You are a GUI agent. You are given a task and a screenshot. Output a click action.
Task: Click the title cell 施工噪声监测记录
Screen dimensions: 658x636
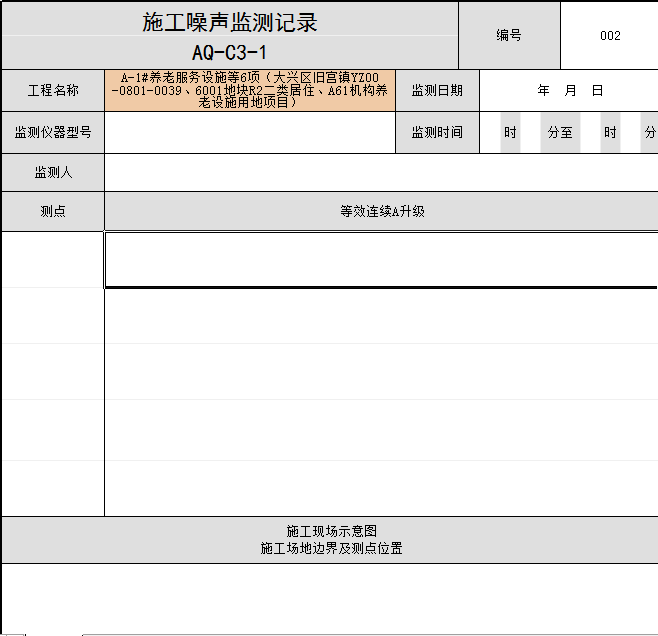(x=229, y=23)
